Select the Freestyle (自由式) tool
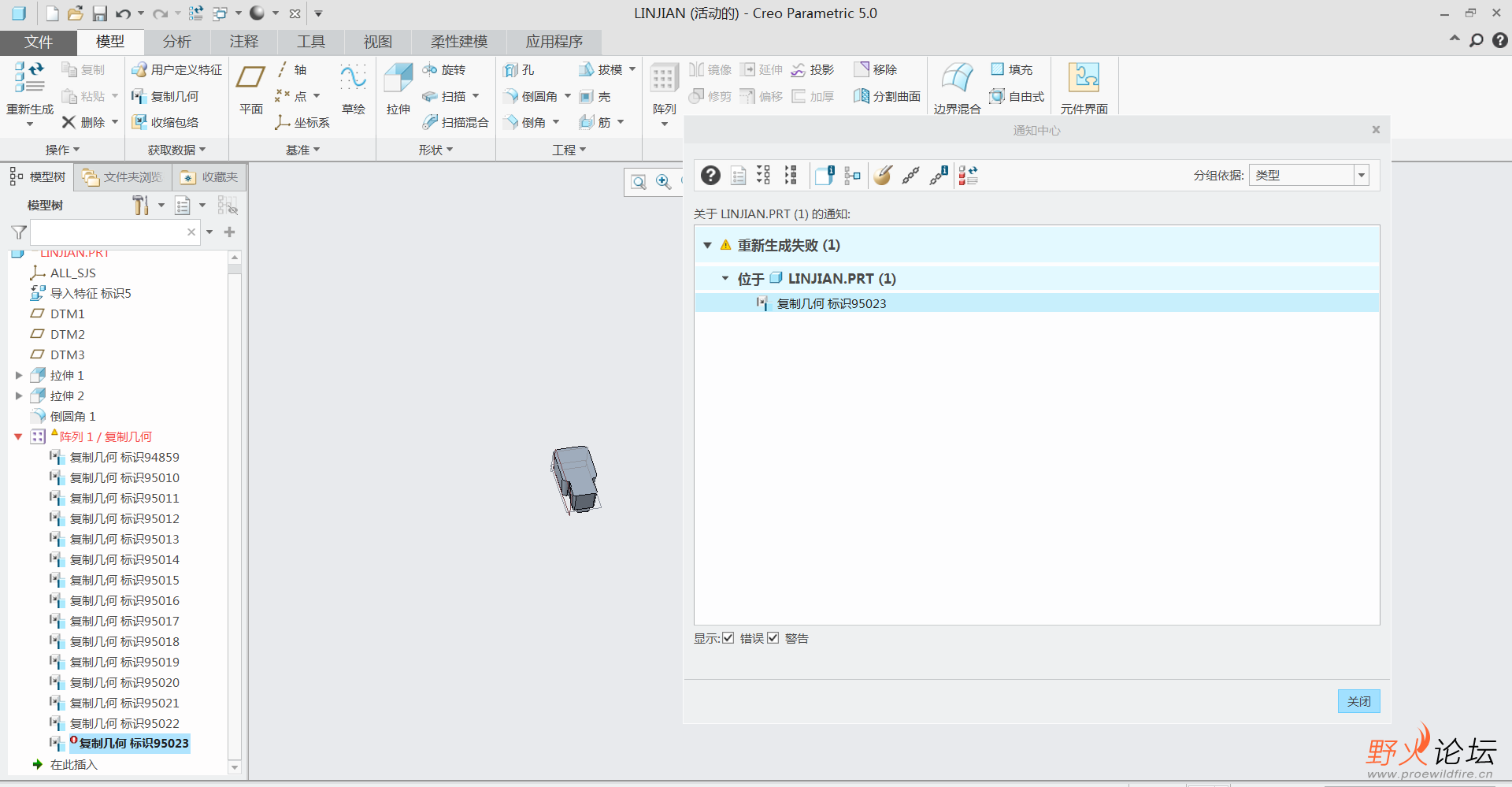 [x=1017, y=96]
